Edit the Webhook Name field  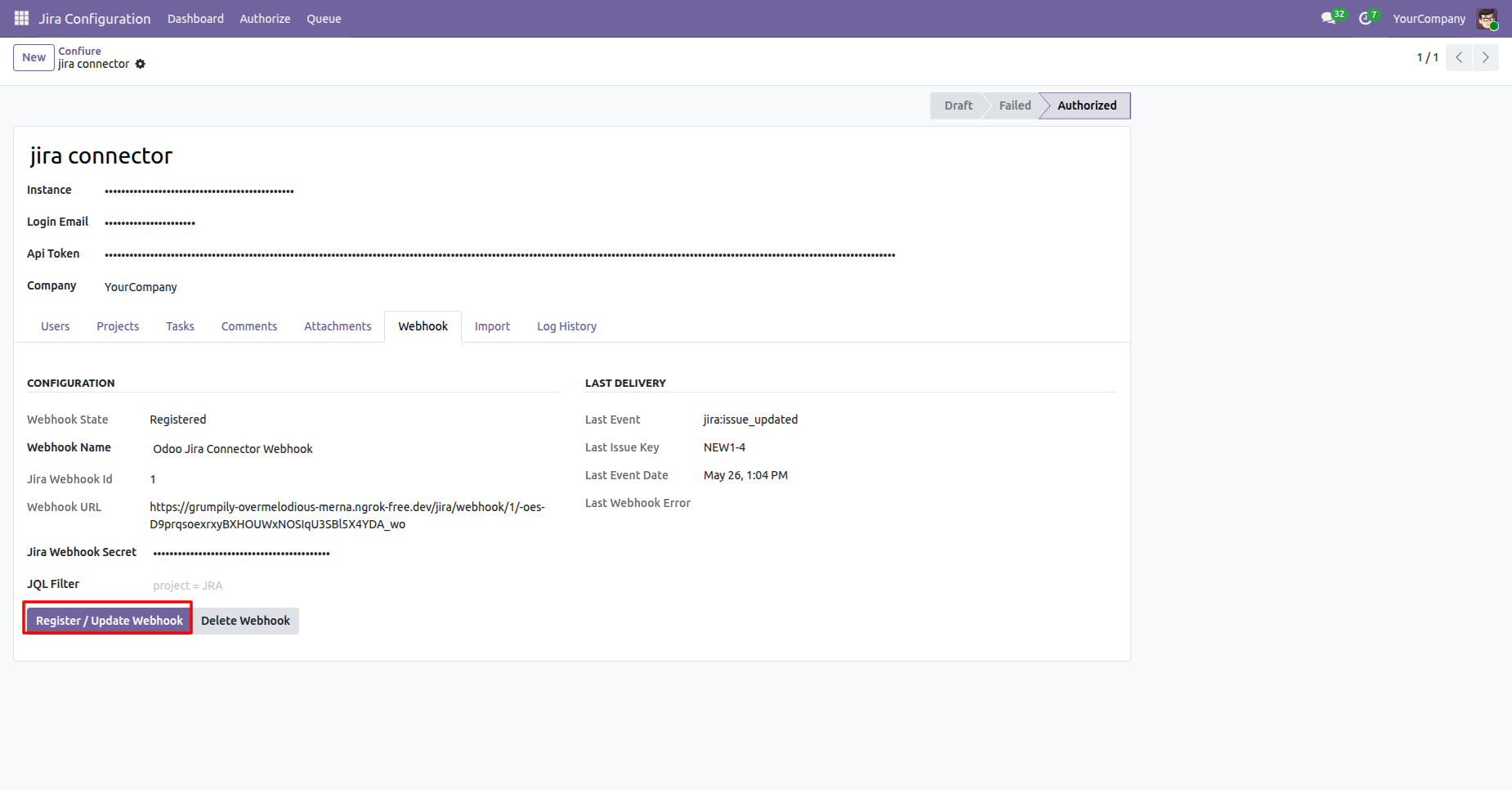click(x=356, y=449)
